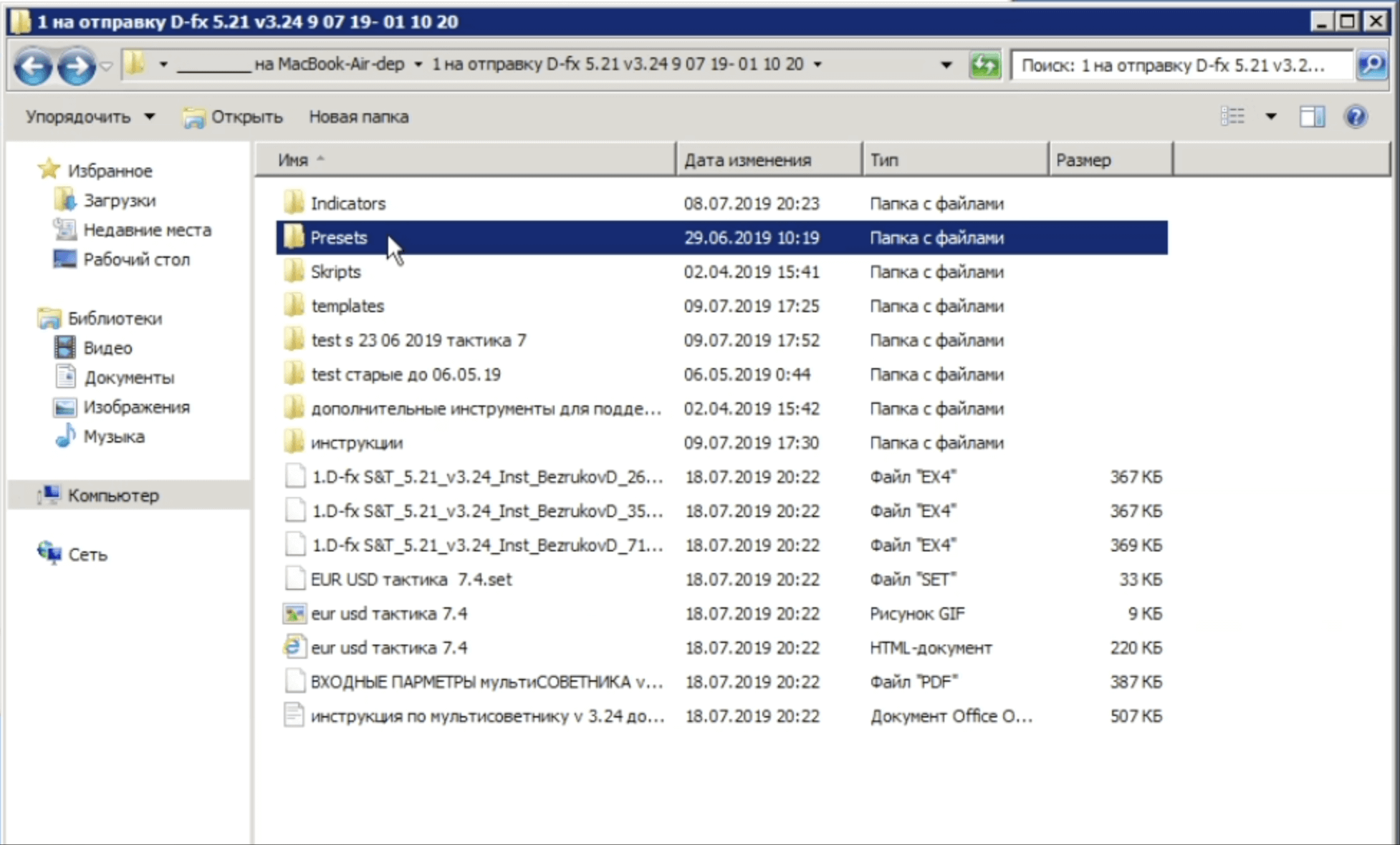
Task: Click the Forward navigation arrow
Action: [x=76, y=66]
